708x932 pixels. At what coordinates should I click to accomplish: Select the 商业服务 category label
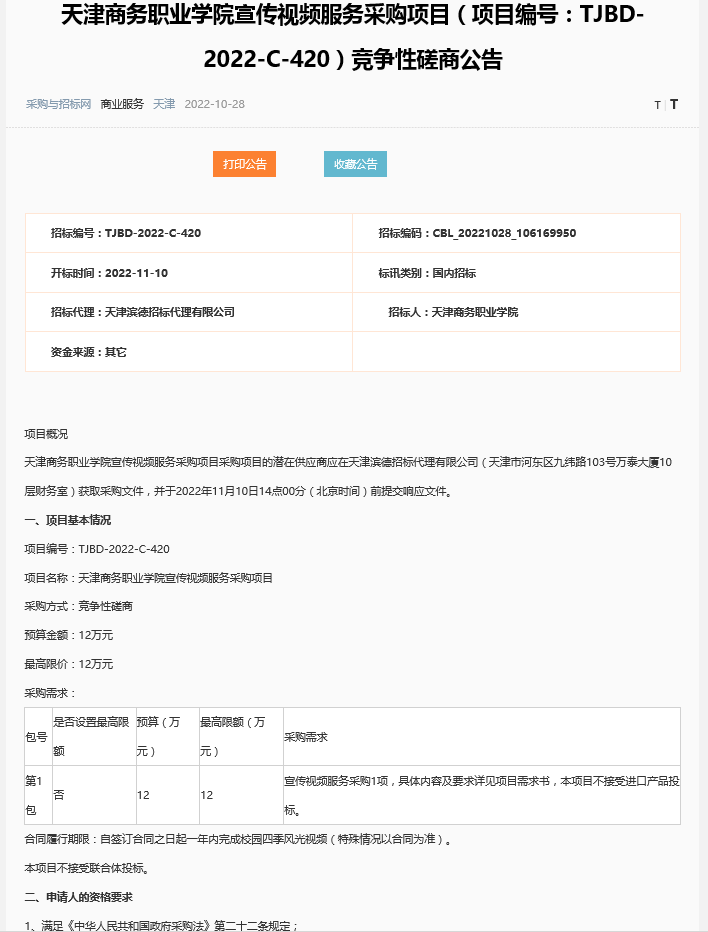pyautogui.click(x=122, y=104)
